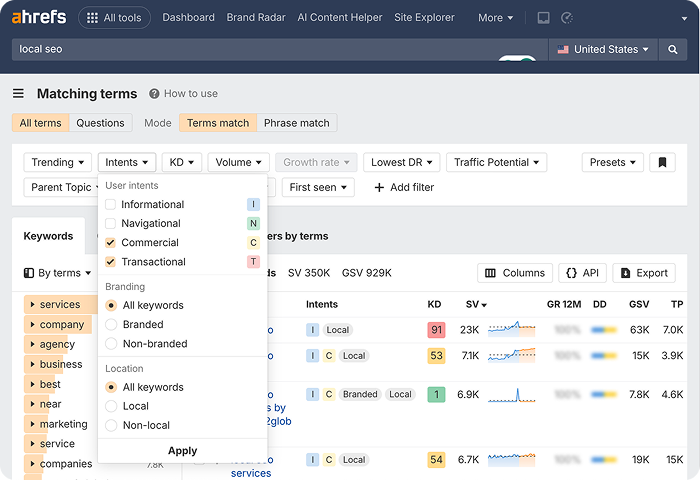700x480 pixels.
Task: Click Apply in intents panel
Action: [x=182, y=451]
